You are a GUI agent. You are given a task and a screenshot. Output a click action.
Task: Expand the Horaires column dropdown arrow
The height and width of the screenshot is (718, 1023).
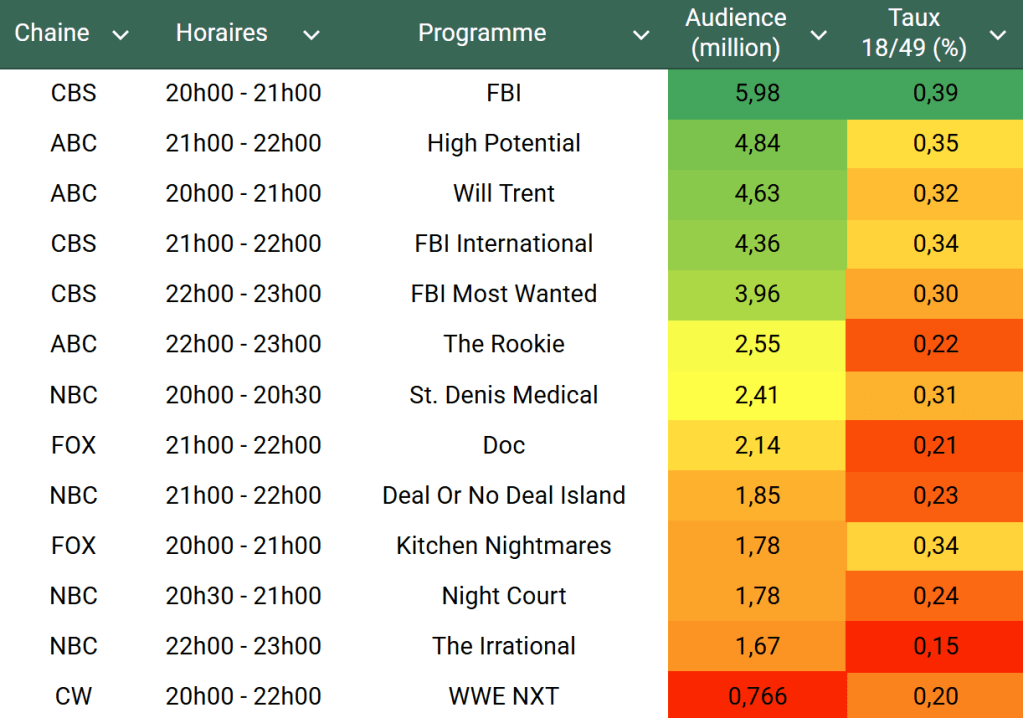coord(311,35)
